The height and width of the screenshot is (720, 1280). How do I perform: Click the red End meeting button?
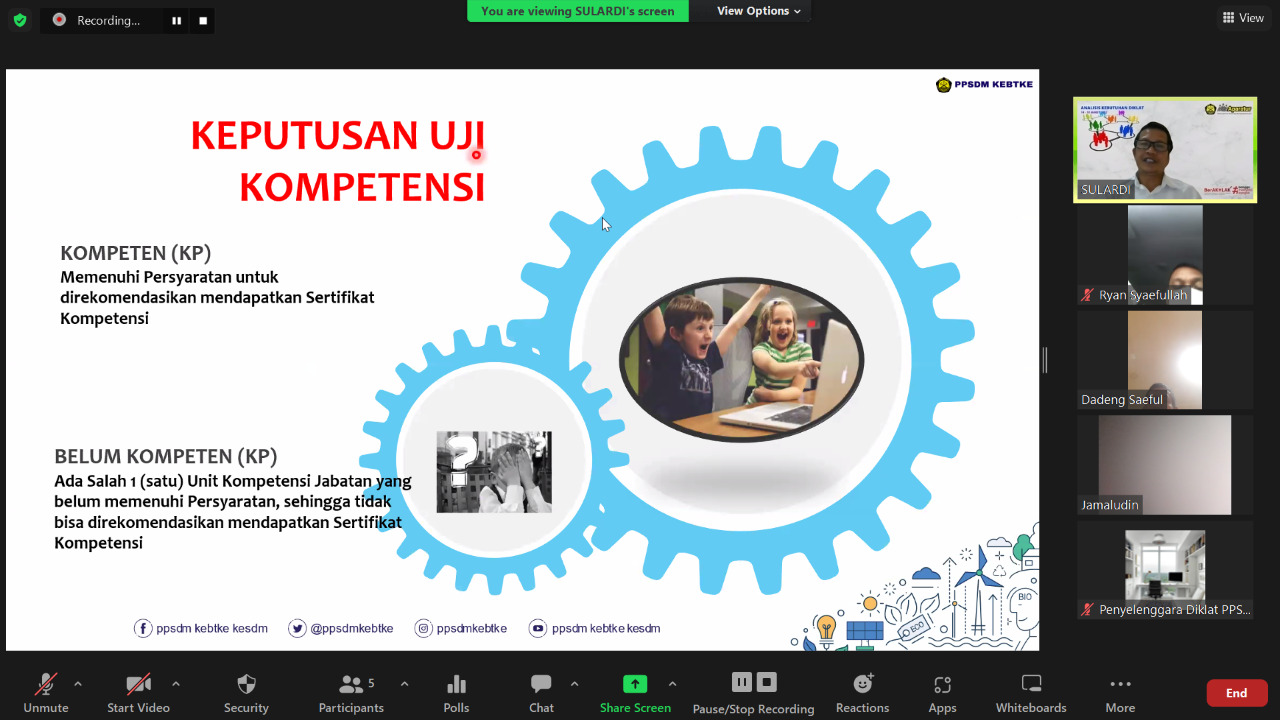[1236, 693]
